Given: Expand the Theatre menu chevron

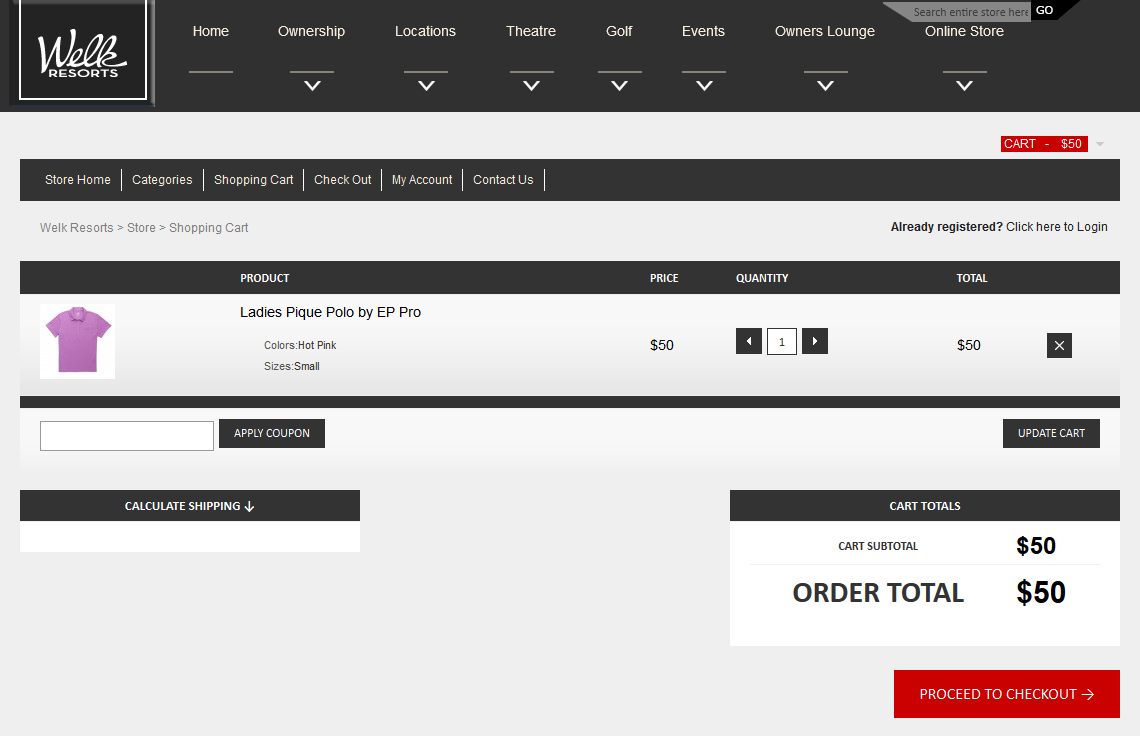Looking at the screenshot, I should point(531,86).
